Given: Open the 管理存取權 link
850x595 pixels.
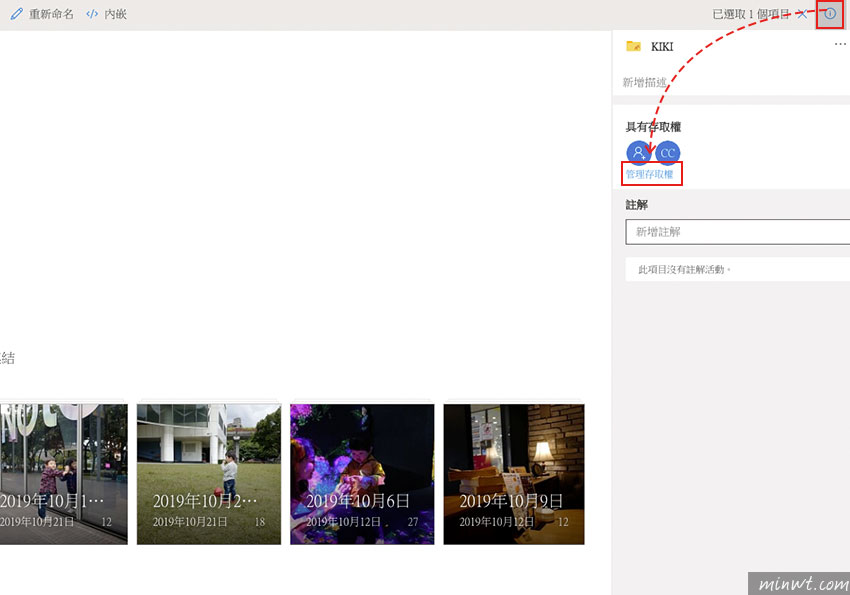Looking at the screenshot, I should point(649,174).
